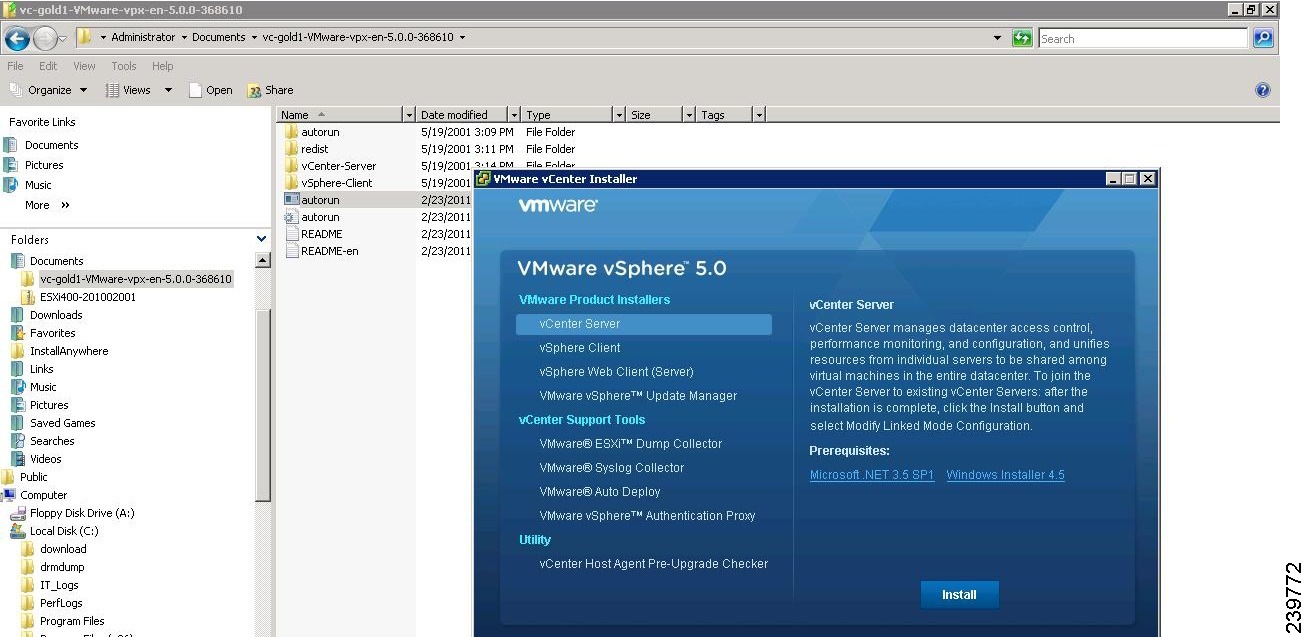
Task: Select vSphere Client installer option
Action: coord(580,348)
